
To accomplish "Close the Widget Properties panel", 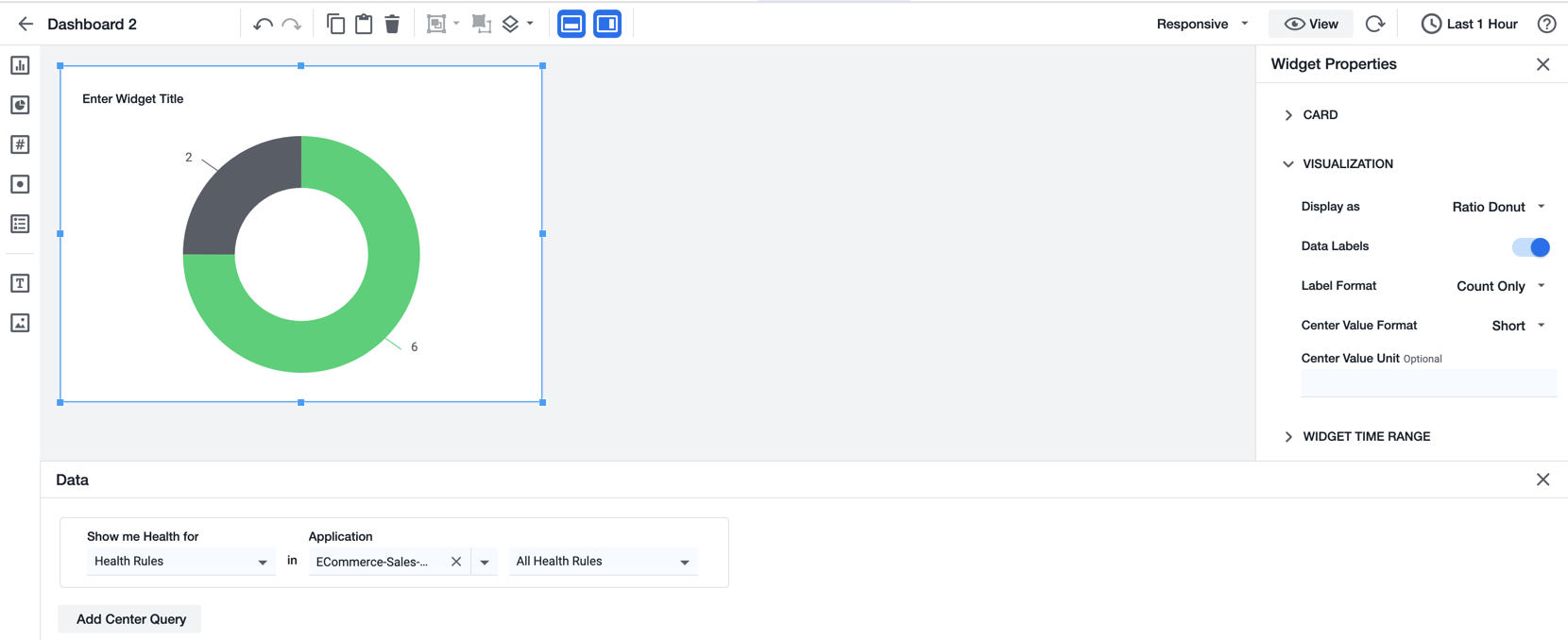I will tap(1543, 64).
